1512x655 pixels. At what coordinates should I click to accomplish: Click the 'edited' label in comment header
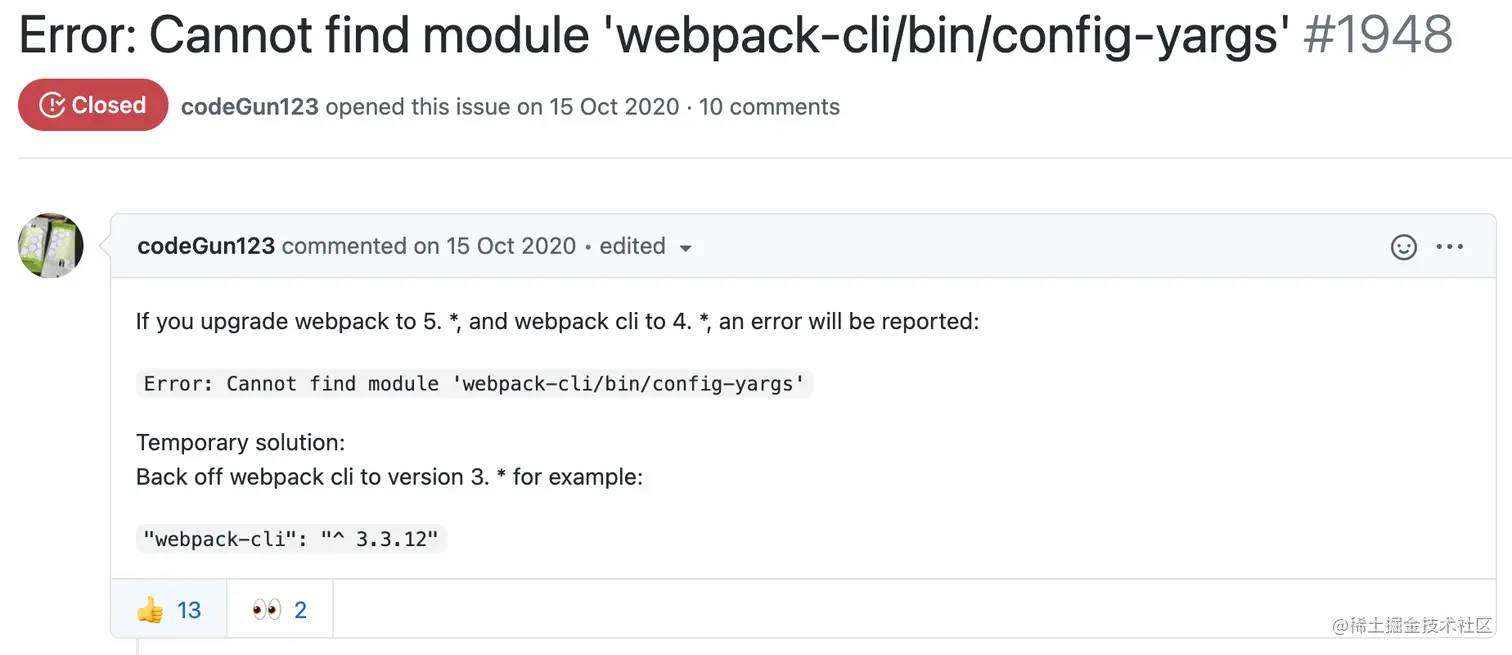(632, 246)
